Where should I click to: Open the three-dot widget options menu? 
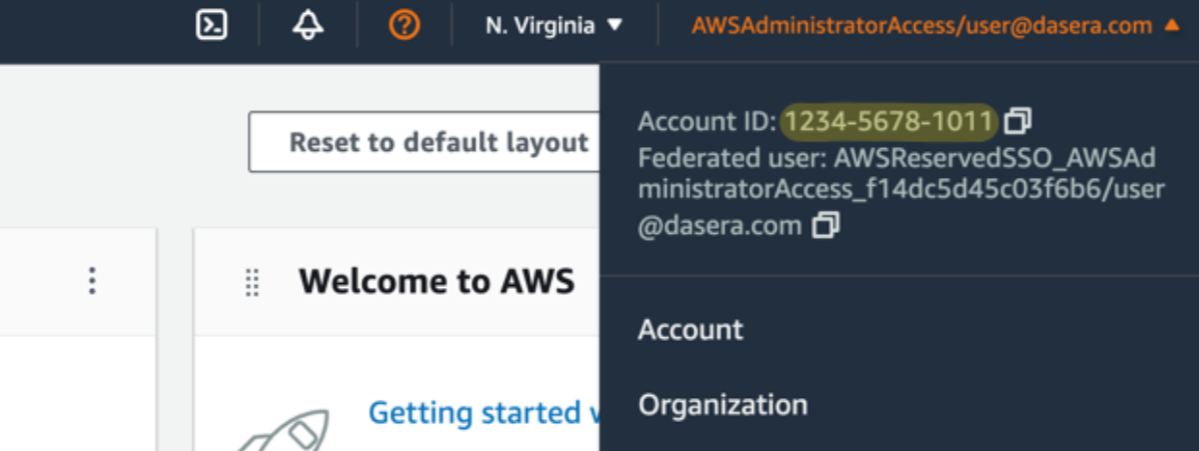coord(92,281)
